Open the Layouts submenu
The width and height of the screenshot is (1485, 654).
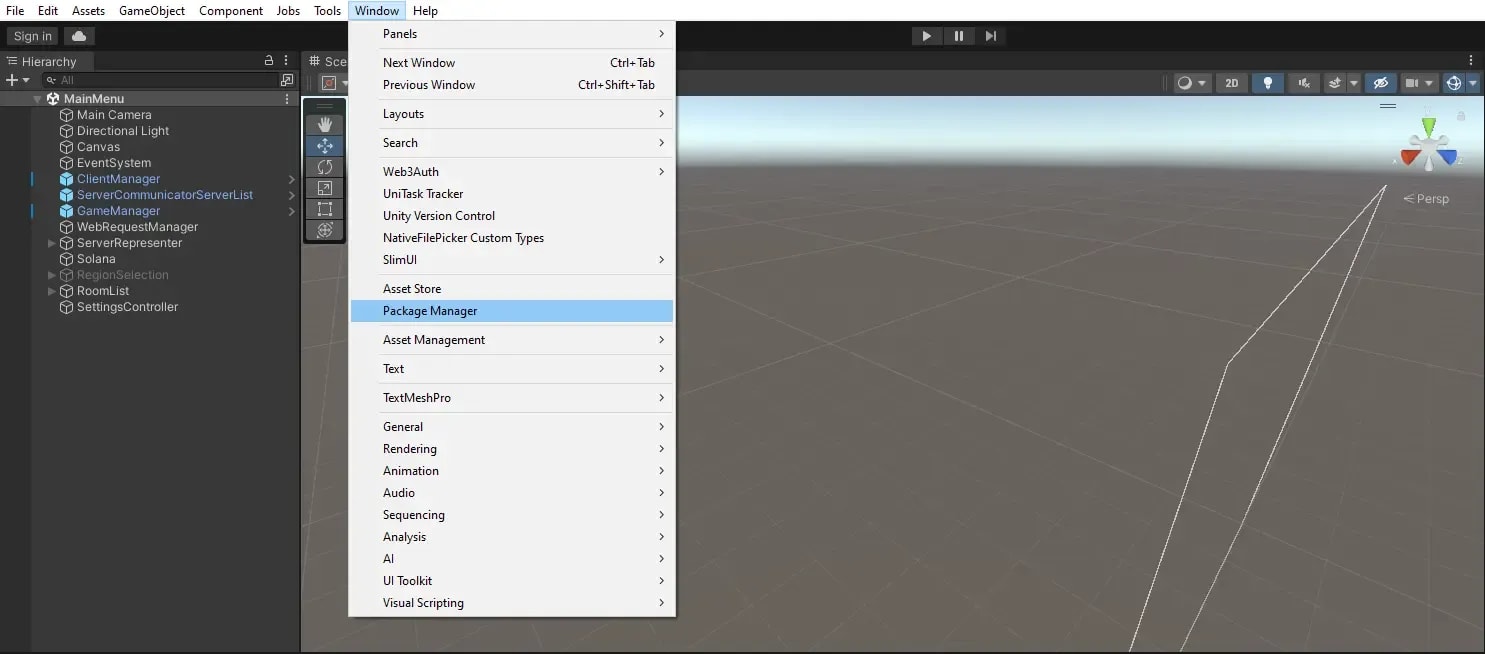pos(512,114)
